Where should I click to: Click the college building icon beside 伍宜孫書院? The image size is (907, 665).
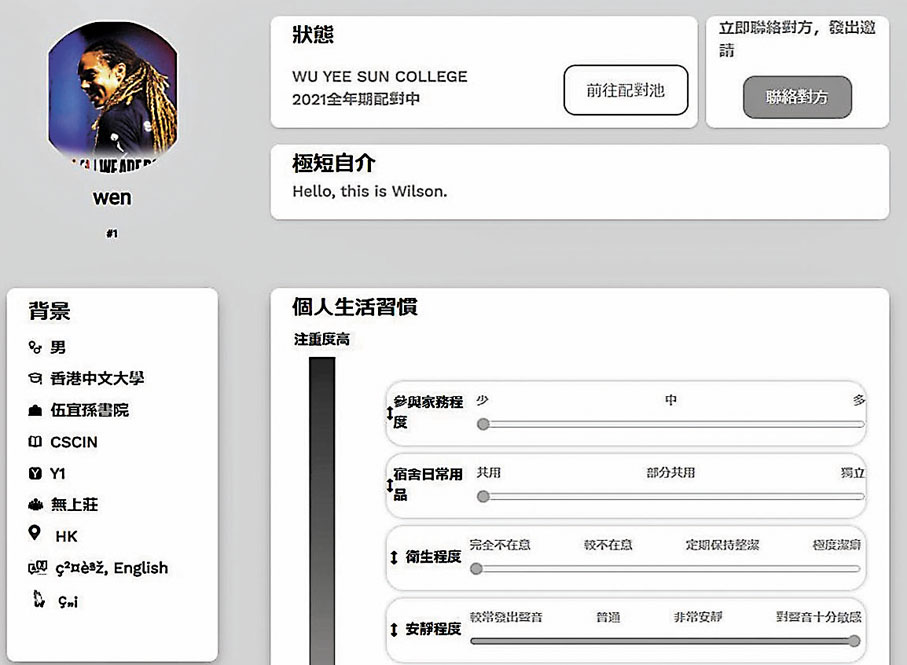pyautogui.click(x=36, y=411)
